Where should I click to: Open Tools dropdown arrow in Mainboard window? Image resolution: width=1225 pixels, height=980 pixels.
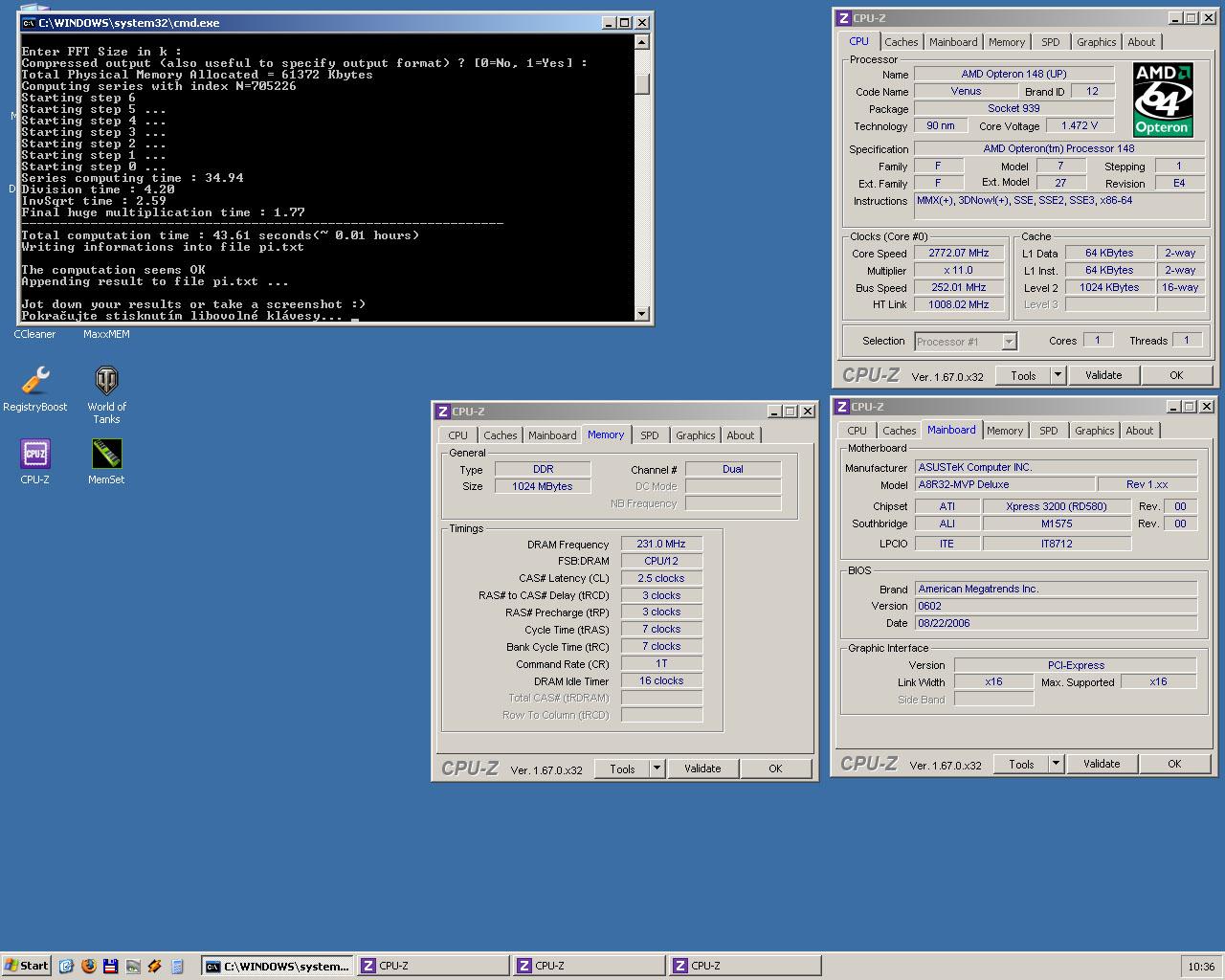tap(1056, 764)
